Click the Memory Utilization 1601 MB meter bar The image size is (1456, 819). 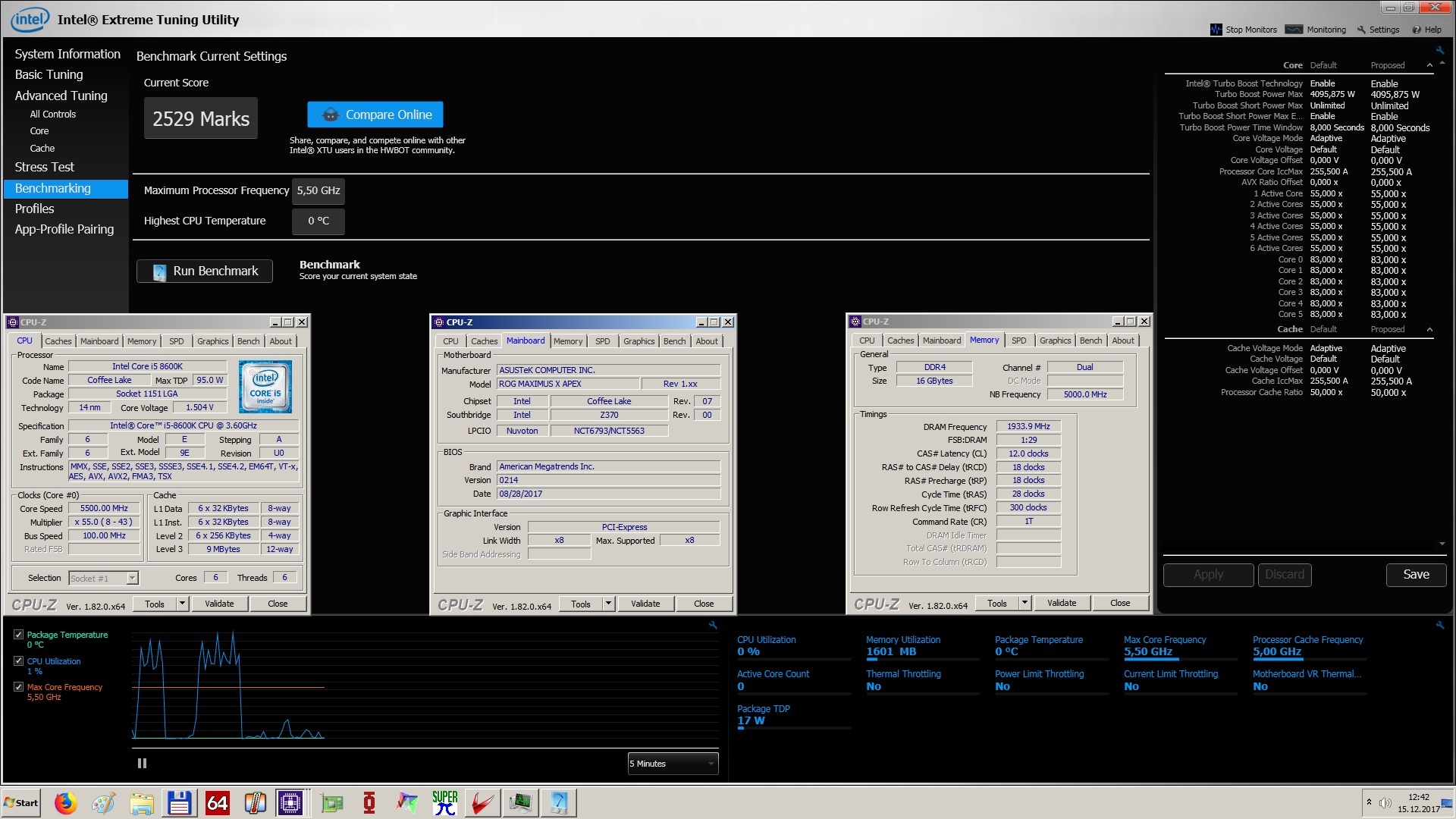click(923, 658)
